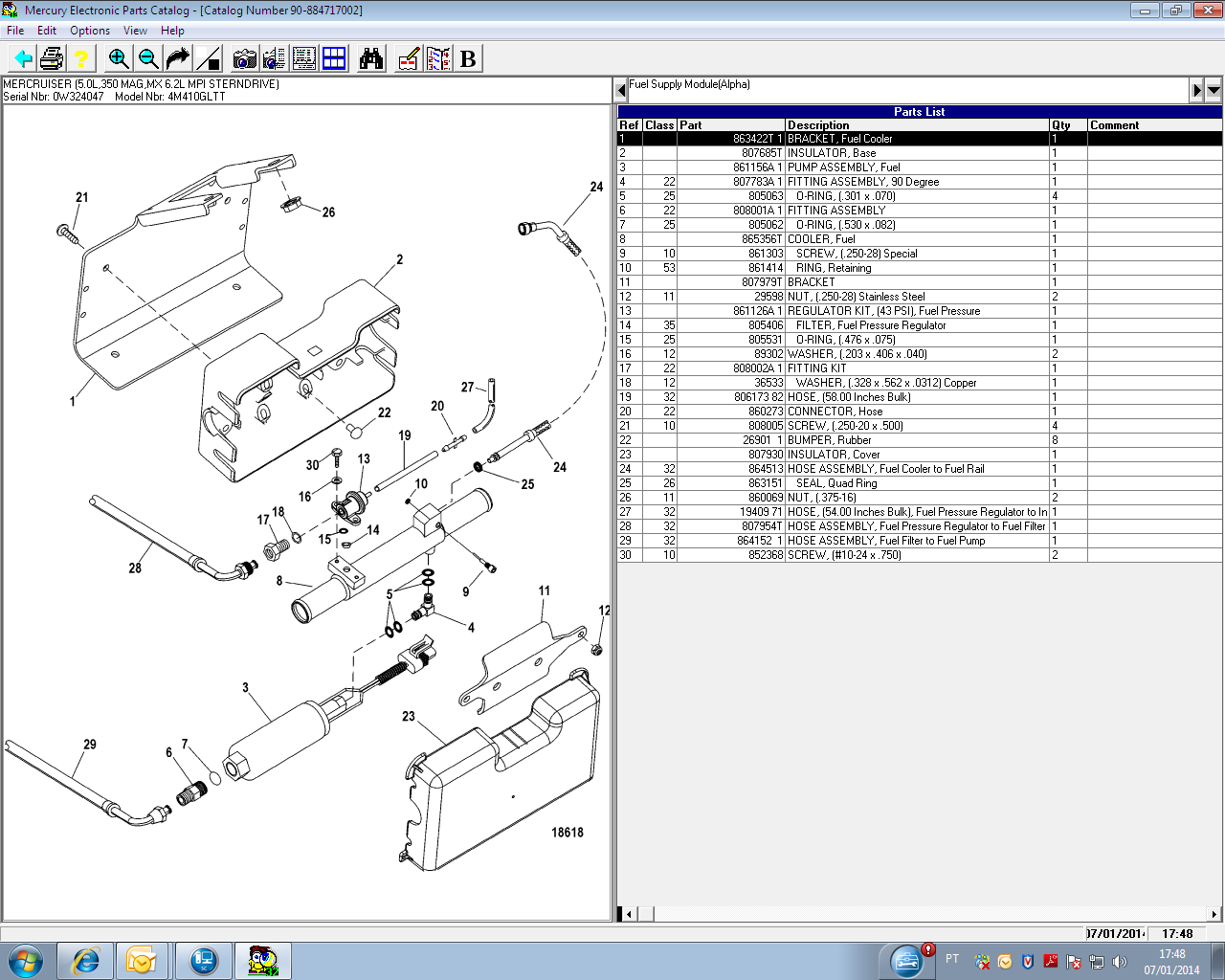
Task: Go to next assembly using right arrow button
Action: [x=1196, y=90]
